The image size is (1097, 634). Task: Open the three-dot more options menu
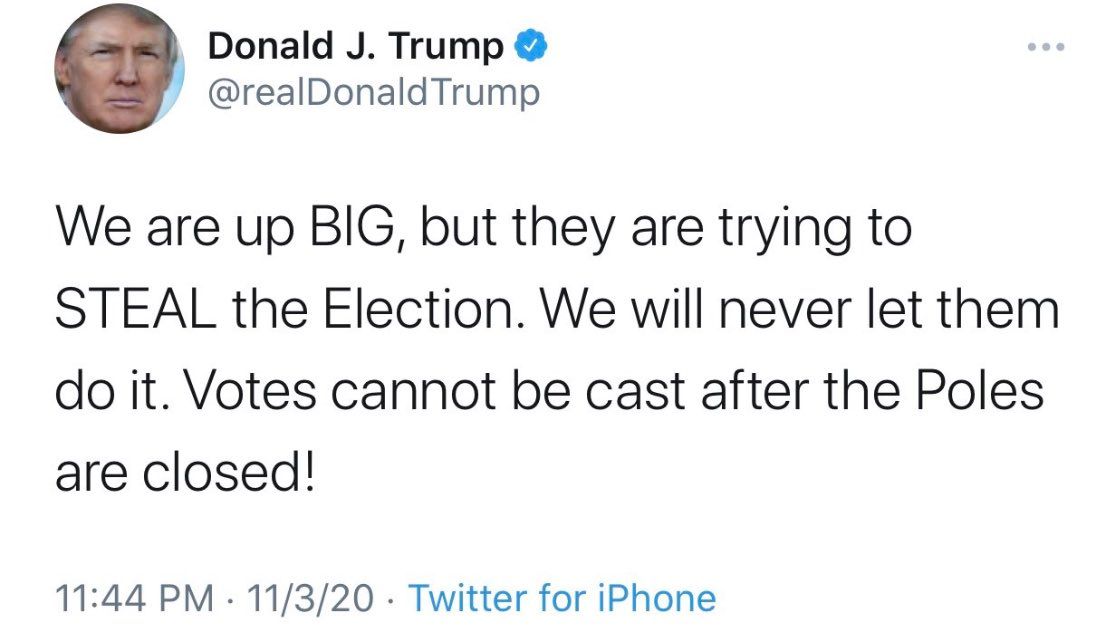tap(1046, 47)
